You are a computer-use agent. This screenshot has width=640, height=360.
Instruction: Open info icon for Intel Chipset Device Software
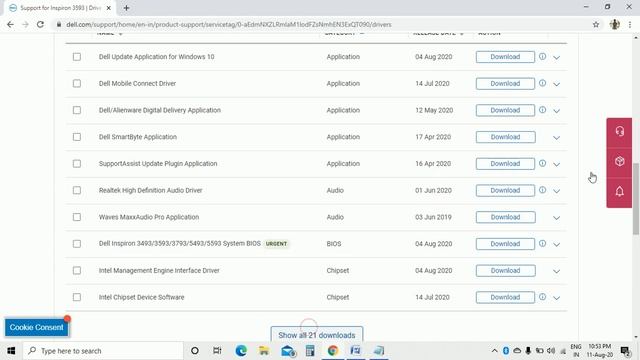pos(542,297)
